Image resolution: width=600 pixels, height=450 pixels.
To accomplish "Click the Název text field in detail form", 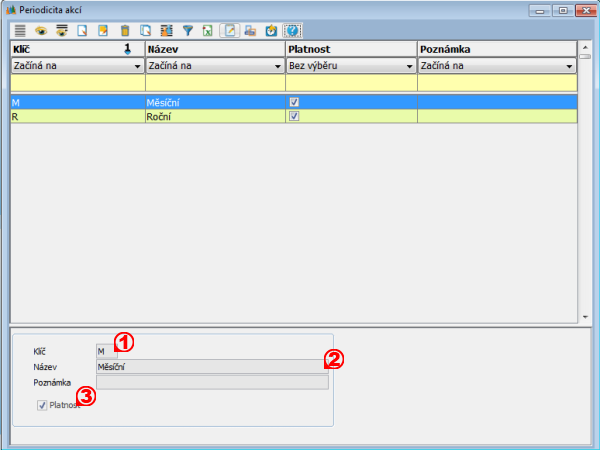I will click(x=211, y=367).
